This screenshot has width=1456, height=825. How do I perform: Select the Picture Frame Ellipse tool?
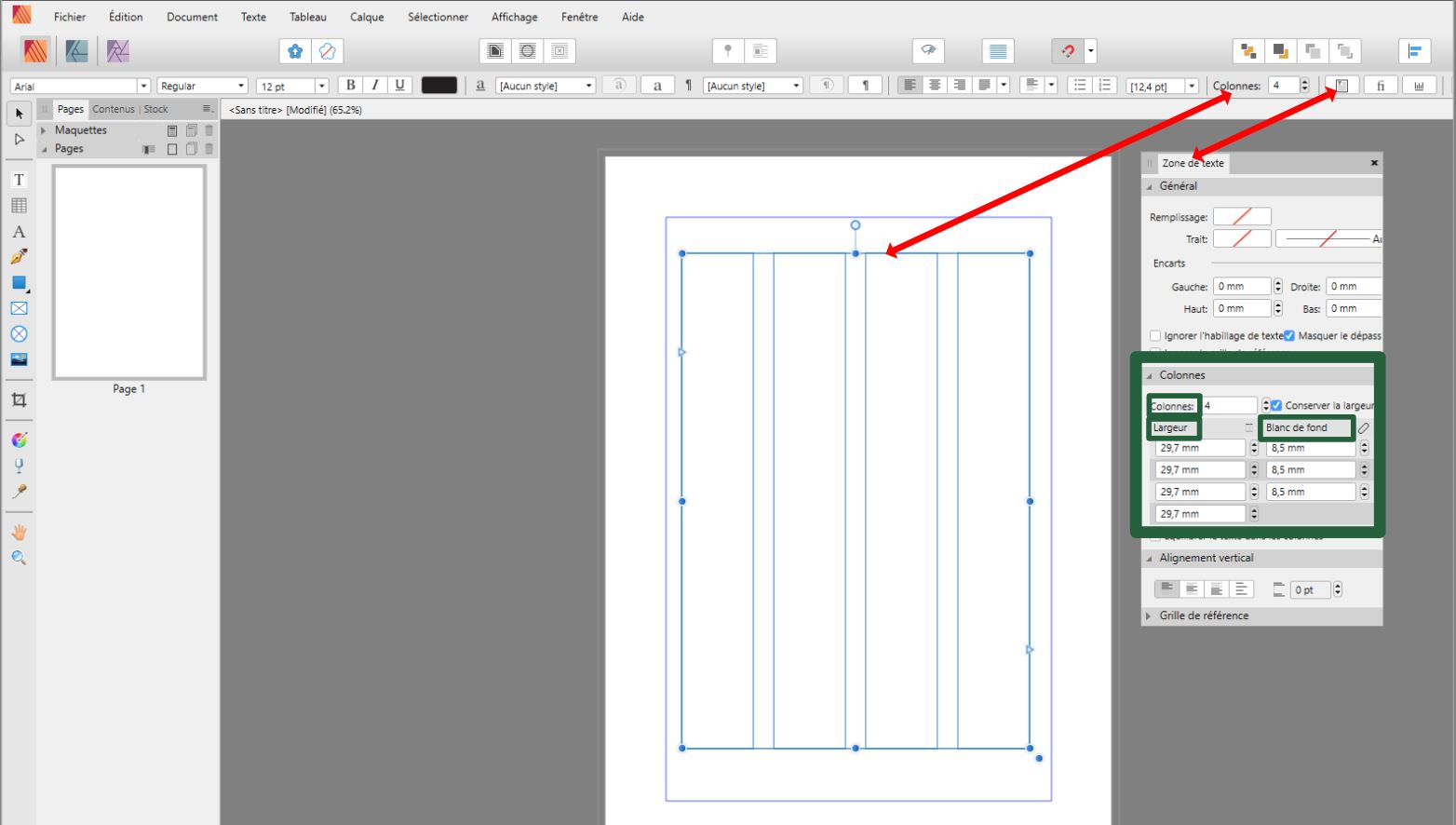(19, 334)
